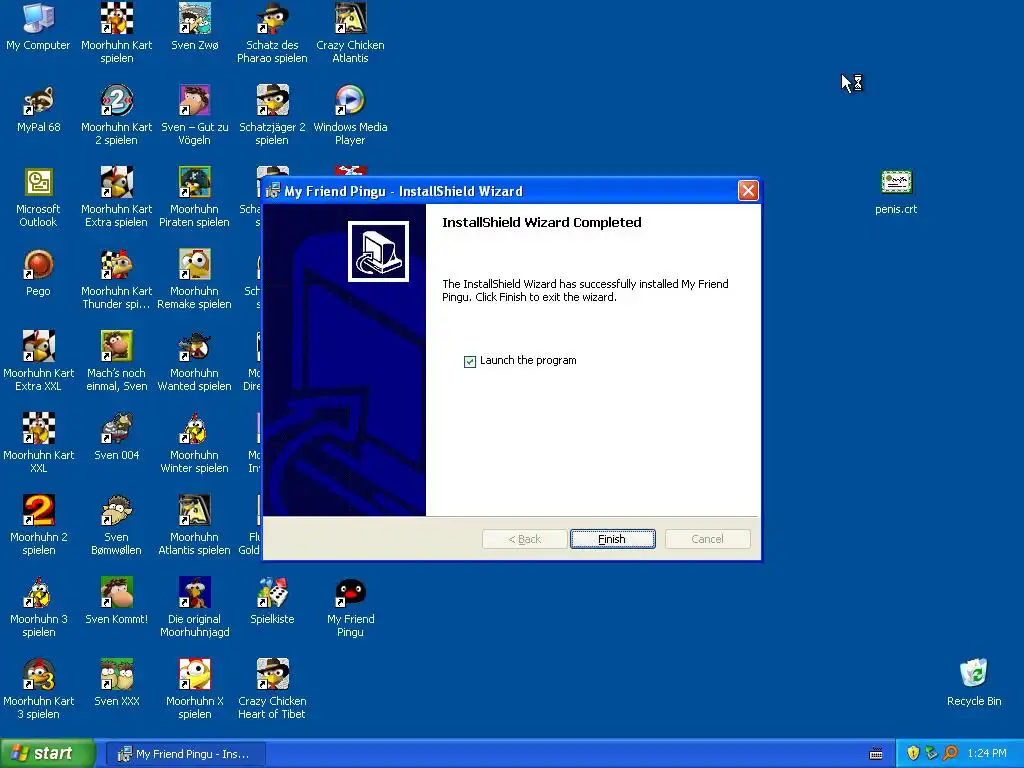
Task: Select Die original Moorhuhnjagd icon
Action: click(195, 607)
